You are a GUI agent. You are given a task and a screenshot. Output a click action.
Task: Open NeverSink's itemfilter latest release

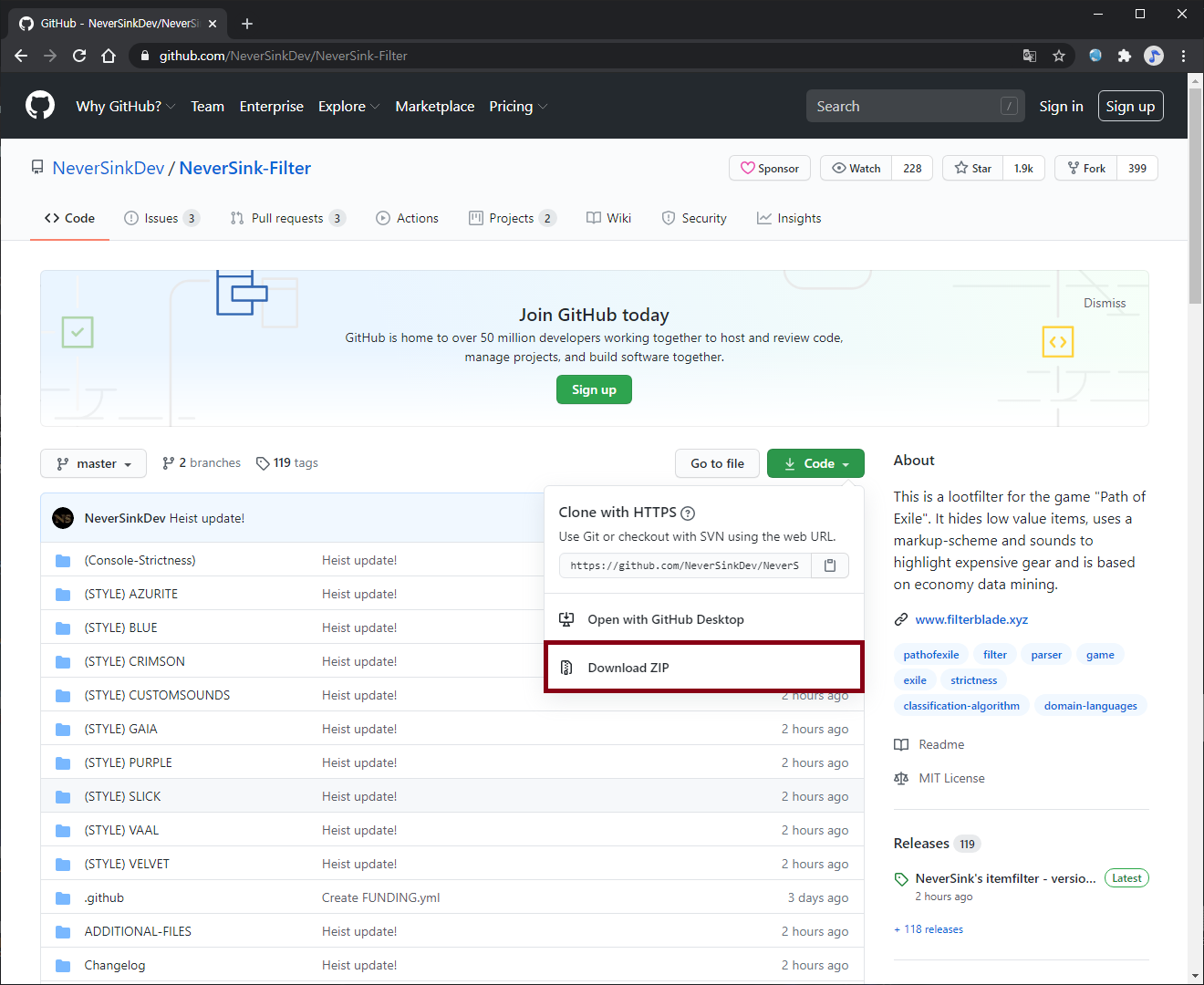[x=1005, y=878]
